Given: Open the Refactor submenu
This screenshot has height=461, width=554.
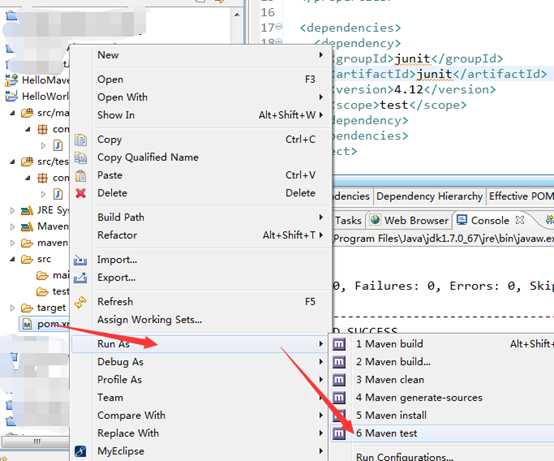Looking at the screenshot, I should tap(201, 235).
